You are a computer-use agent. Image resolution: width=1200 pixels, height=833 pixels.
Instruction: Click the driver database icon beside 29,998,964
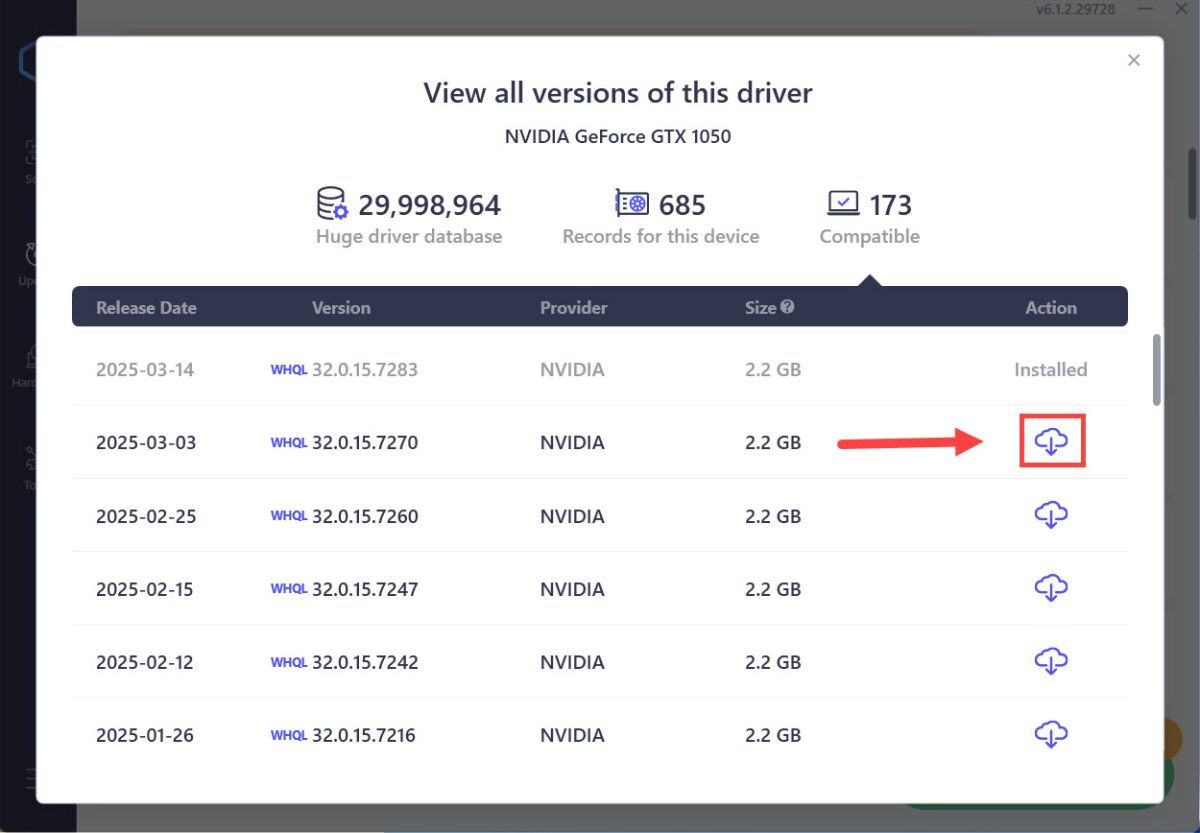click(332, 203)
